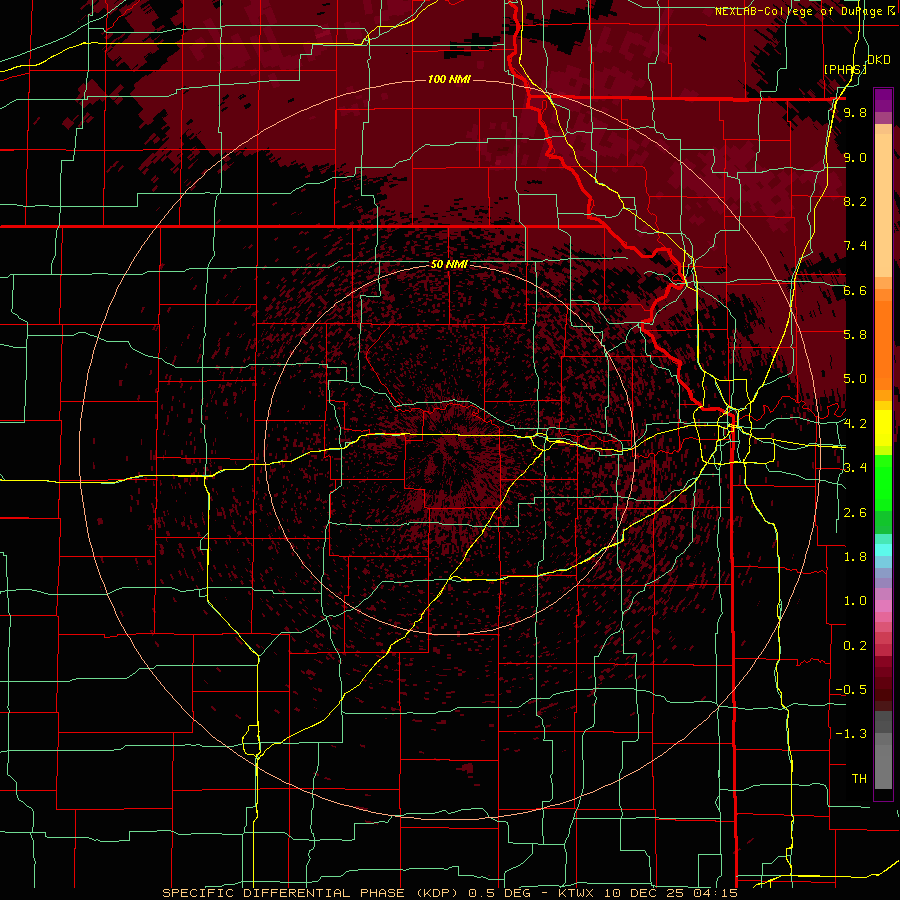Click the -0.5 value on color scale

point(851,690)
